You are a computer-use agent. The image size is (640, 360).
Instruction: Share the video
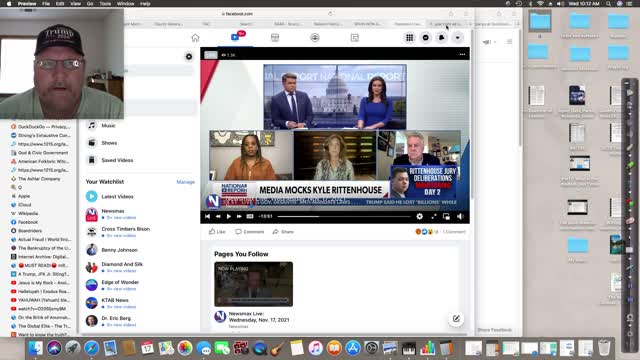click(x=283, y=231)
